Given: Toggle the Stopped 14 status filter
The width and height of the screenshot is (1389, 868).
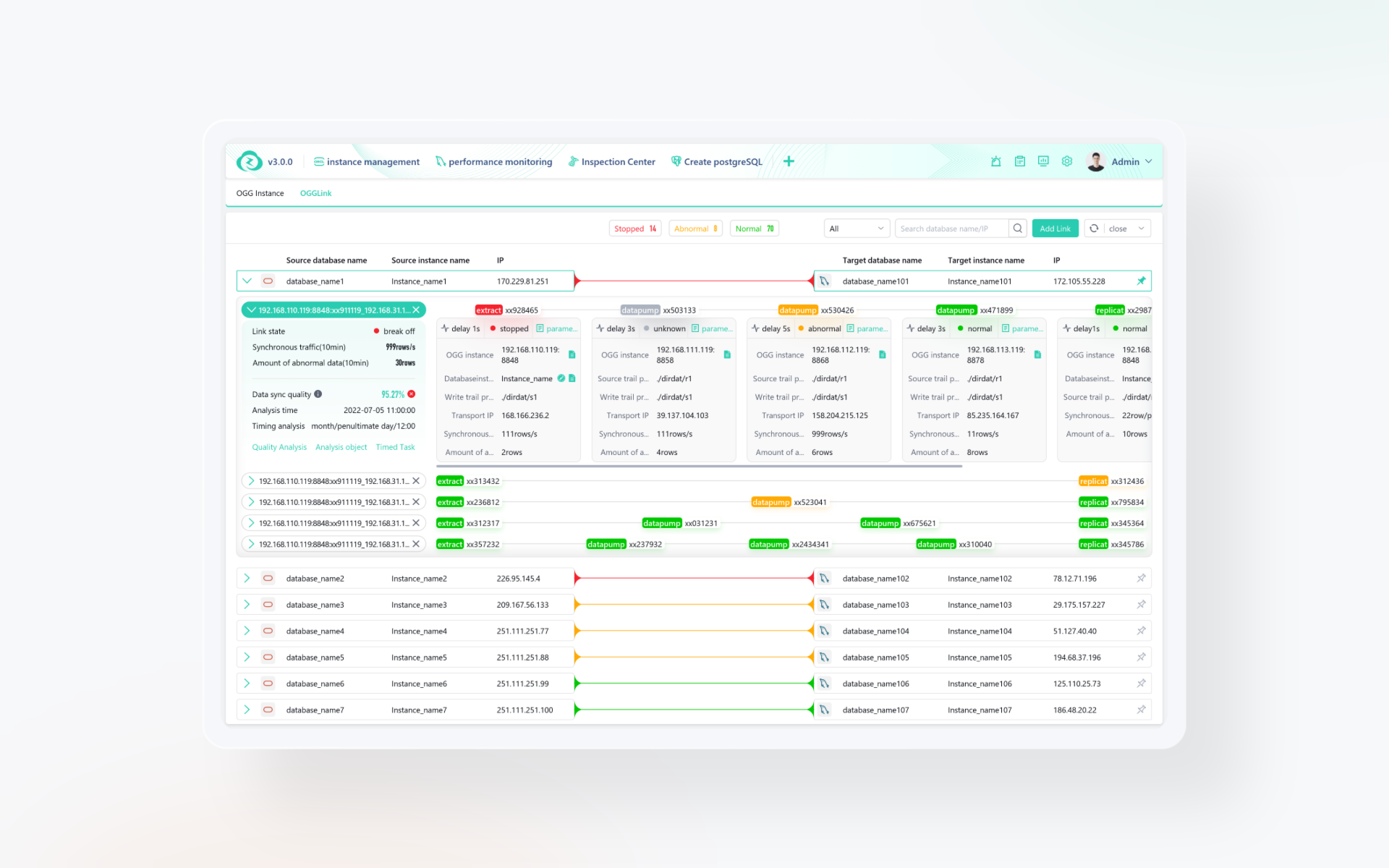Looking at the screenshot, I should (634, 229).
